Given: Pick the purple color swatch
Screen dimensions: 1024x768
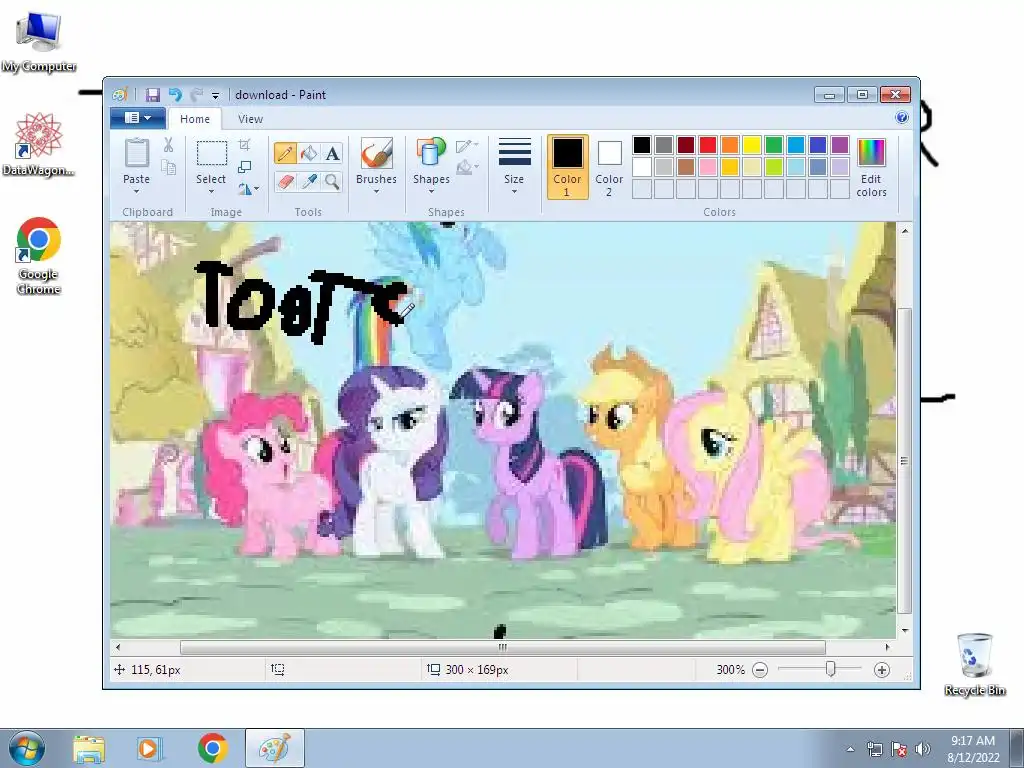Looking at the screenshot, I should 840,145.
